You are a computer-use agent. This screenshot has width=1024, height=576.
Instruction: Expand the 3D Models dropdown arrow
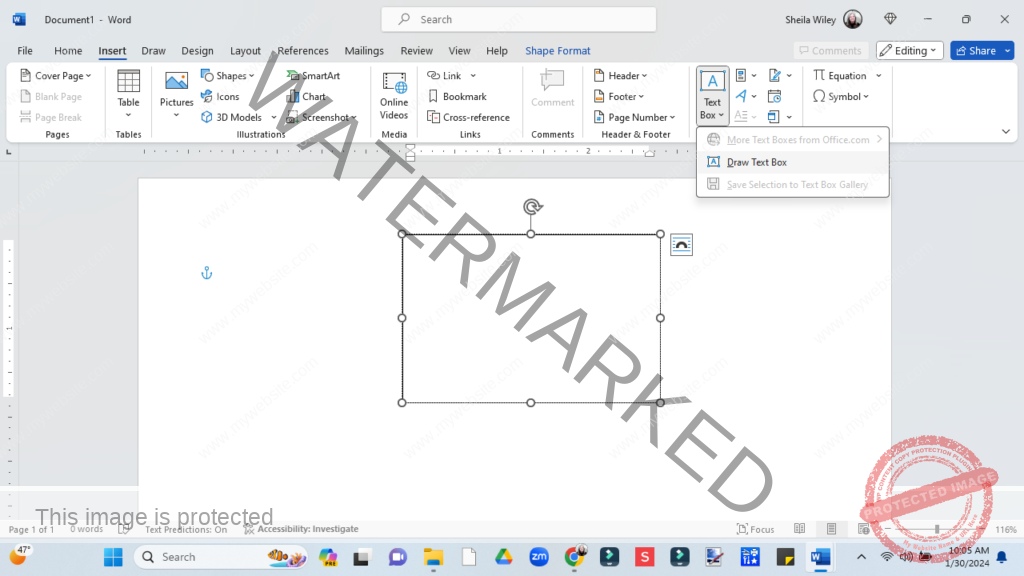[274, 118]
